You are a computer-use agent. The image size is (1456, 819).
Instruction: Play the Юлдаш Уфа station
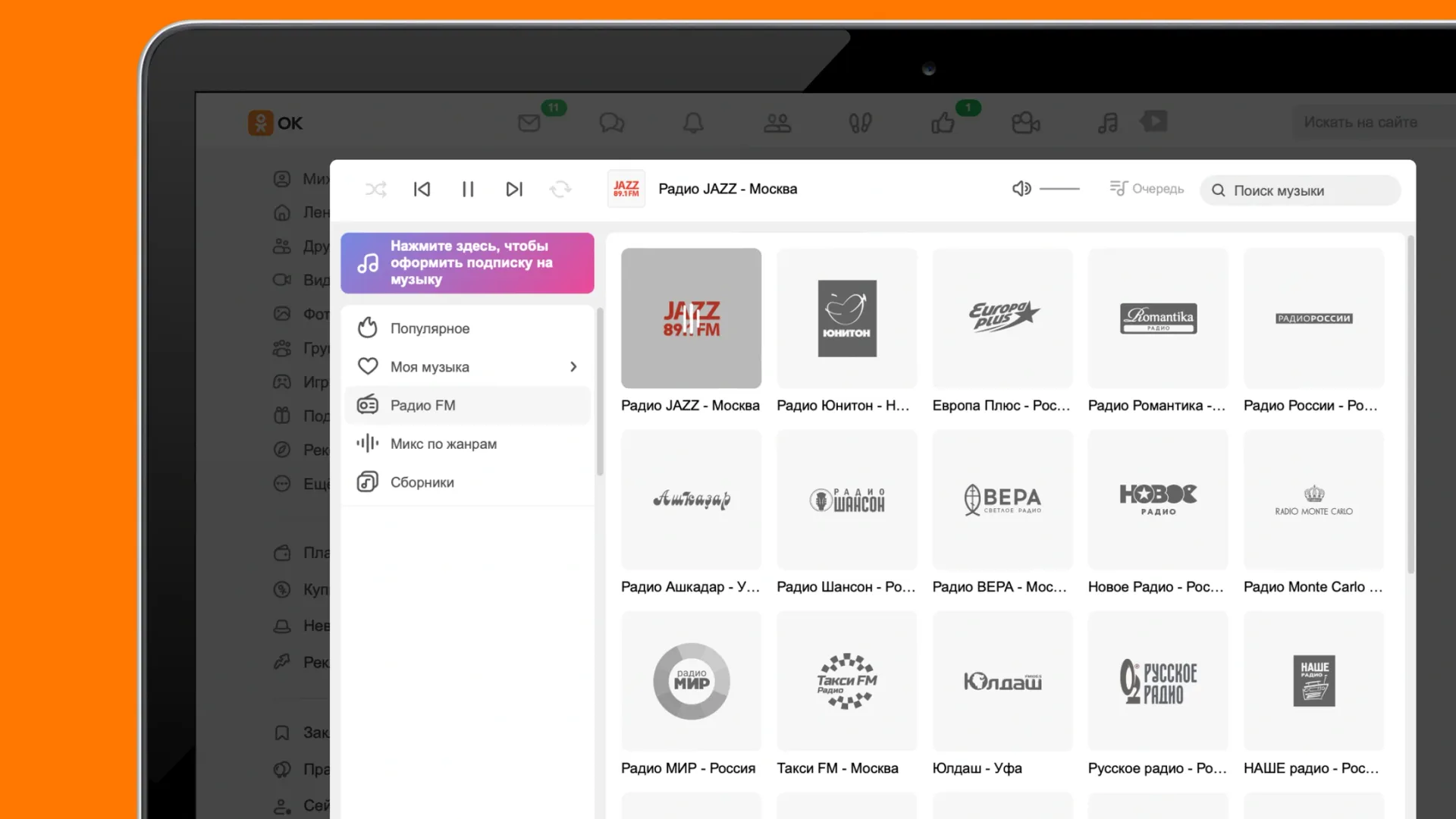[1003, 681]
